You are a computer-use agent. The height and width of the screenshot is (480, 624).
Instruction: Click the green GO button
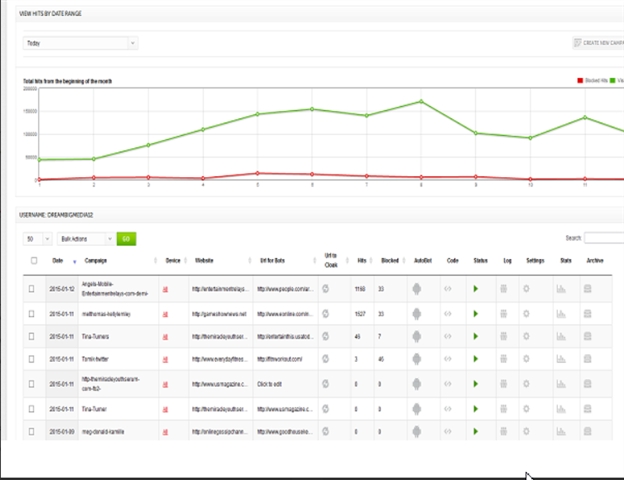(126, 239)
